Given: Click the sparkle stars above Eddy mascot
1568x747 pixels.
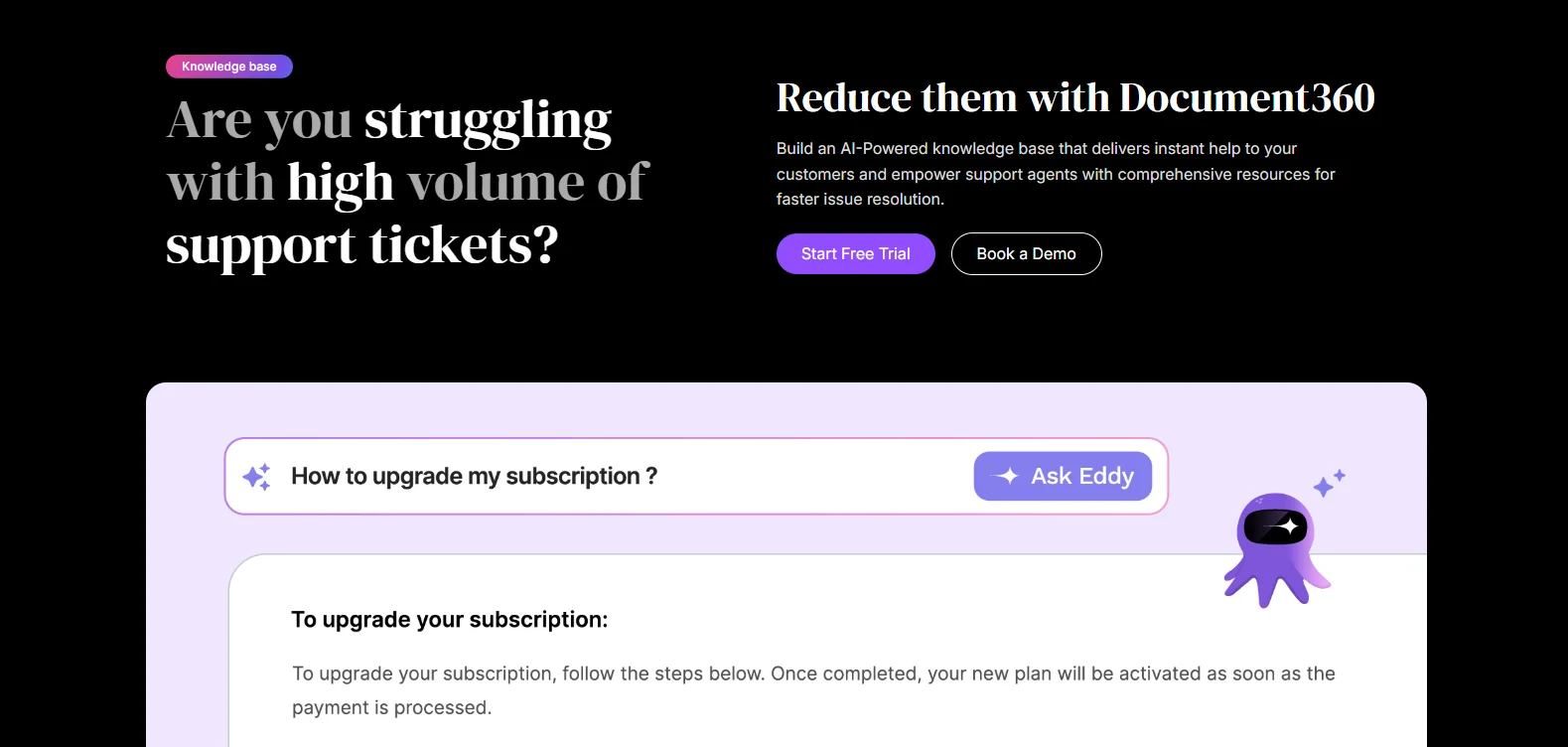Looking at the screenshot, I should click(x=1330, y=482).
